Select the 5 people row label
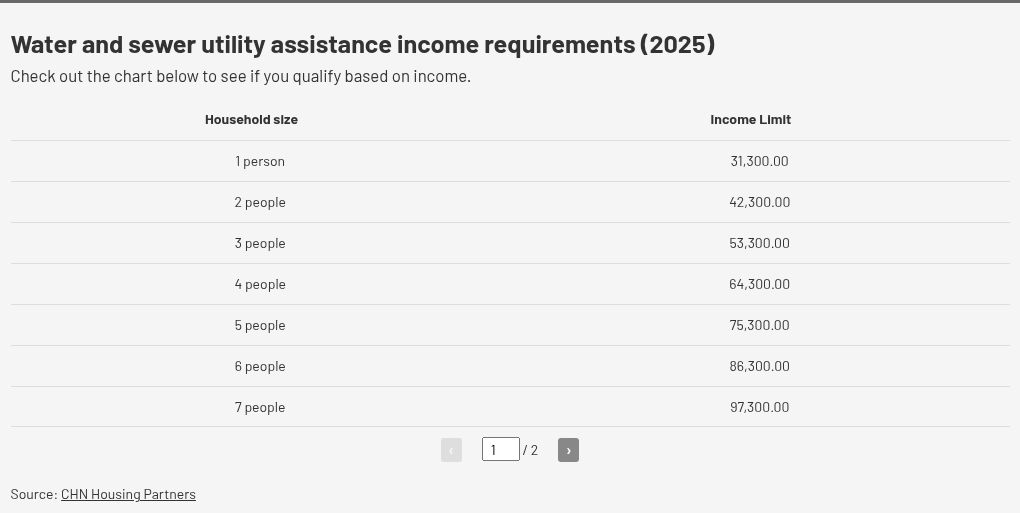1020x513 pixels. point(260,325)
